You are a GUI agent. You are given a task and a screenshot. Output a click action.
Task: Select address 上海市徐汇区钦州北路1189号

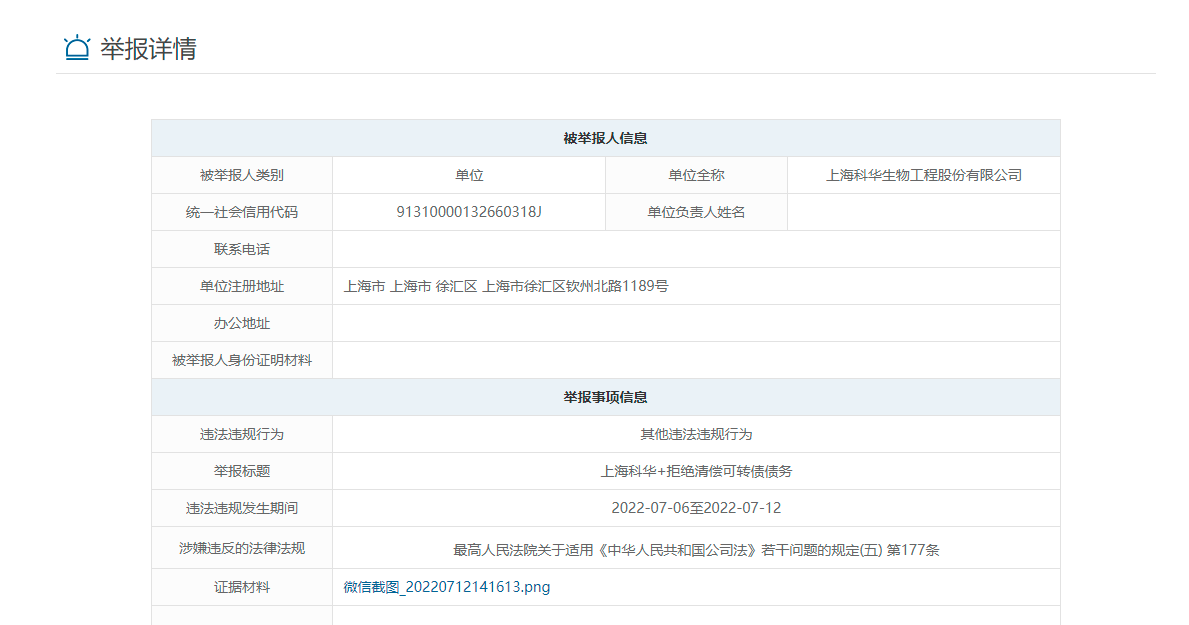coord(576,287)
